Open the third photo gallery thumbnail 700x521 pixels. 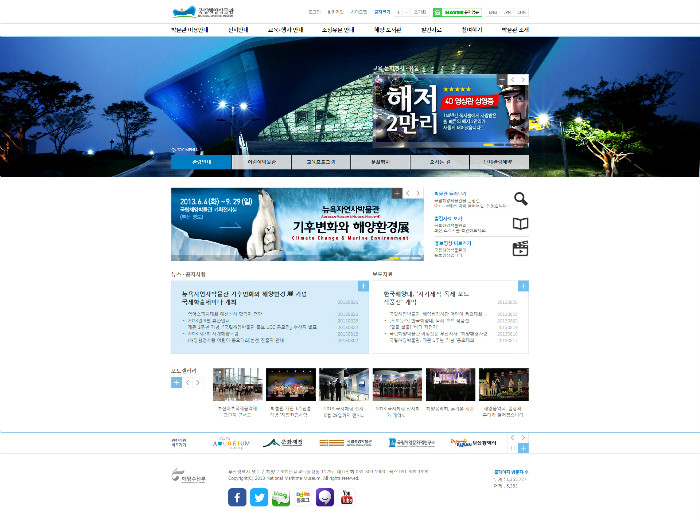[x=344, y=384]
